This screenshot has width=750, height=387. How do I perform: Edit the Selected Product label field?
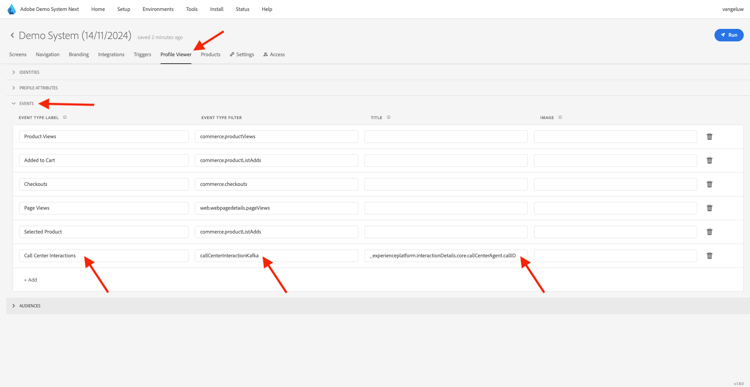tap(104, 232)
